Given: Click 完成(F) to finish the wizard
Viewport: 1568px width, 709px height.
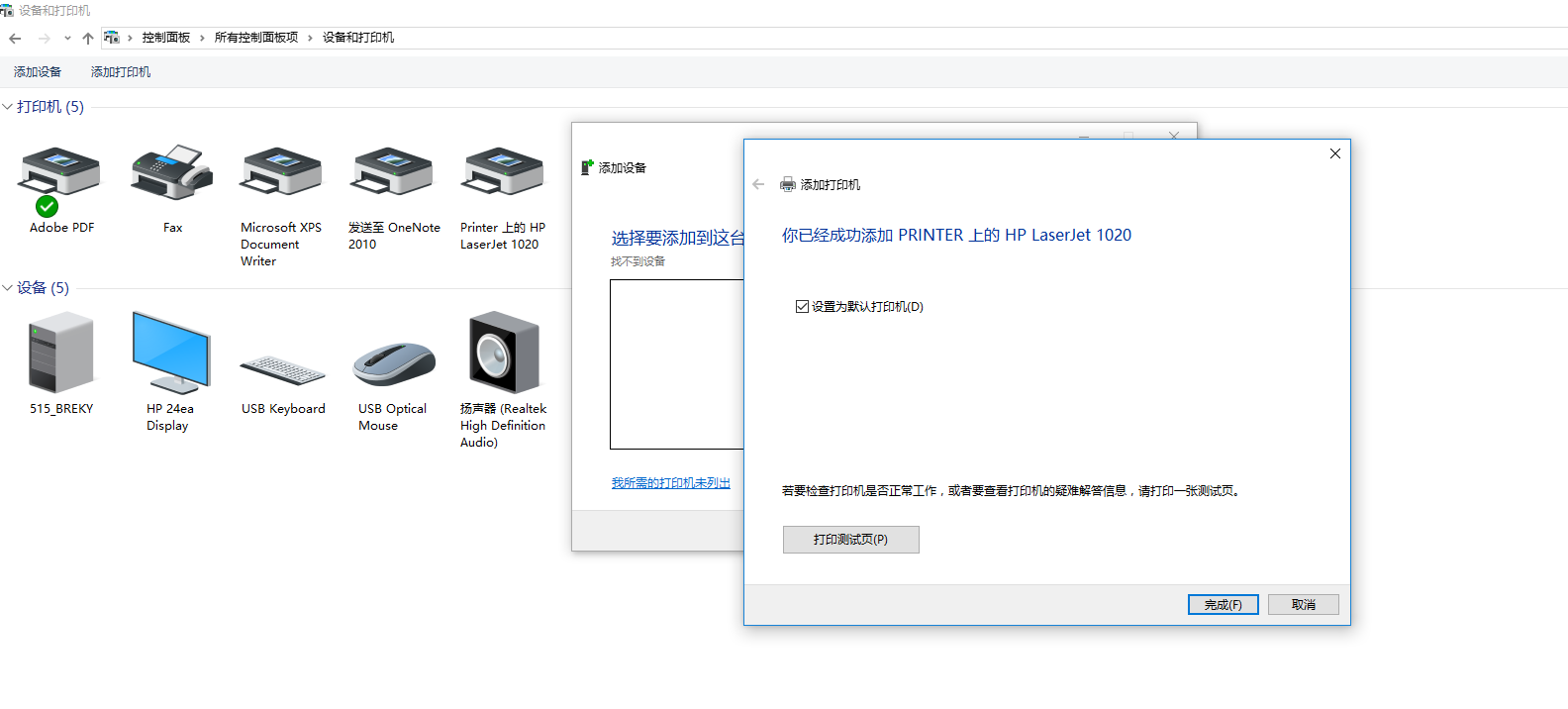Looking at the screenshot, I should click(1224, 605).
